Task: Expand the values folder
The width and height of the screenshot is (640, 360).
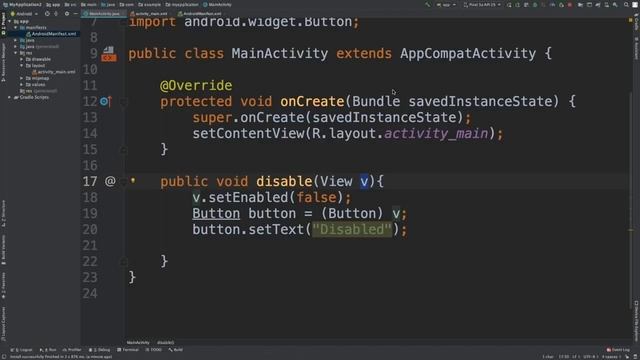Action: click(x=22, y=84)
